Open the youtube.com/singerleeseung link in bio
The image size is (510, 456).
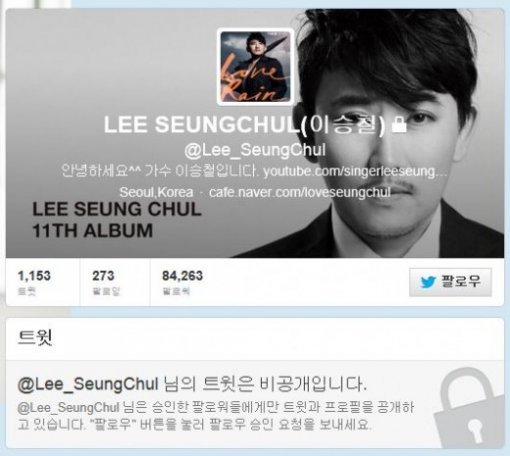point(355,171)
